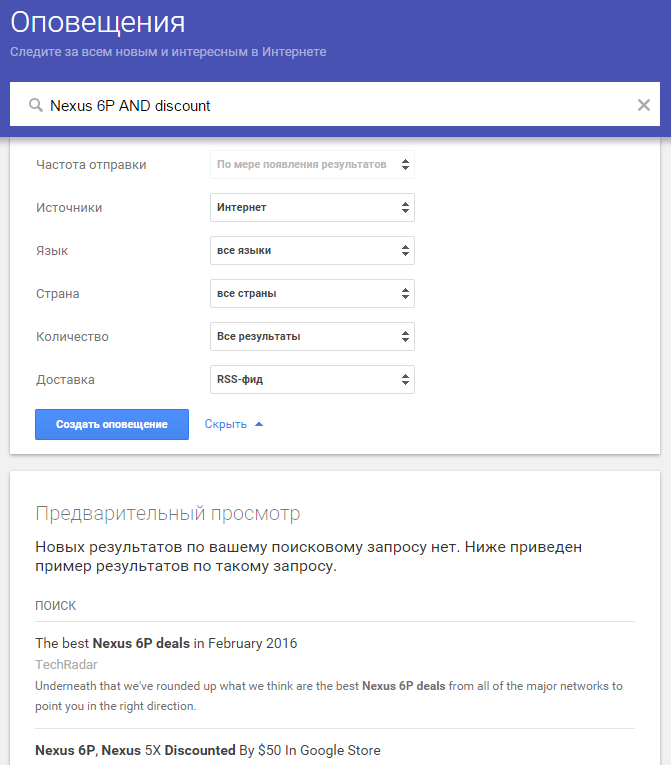Image resolution: width=671 pixels, height=765 pixels.
Task: Click the 'Новых результатов по вашему' message
Action: click(x=308, y=556)
